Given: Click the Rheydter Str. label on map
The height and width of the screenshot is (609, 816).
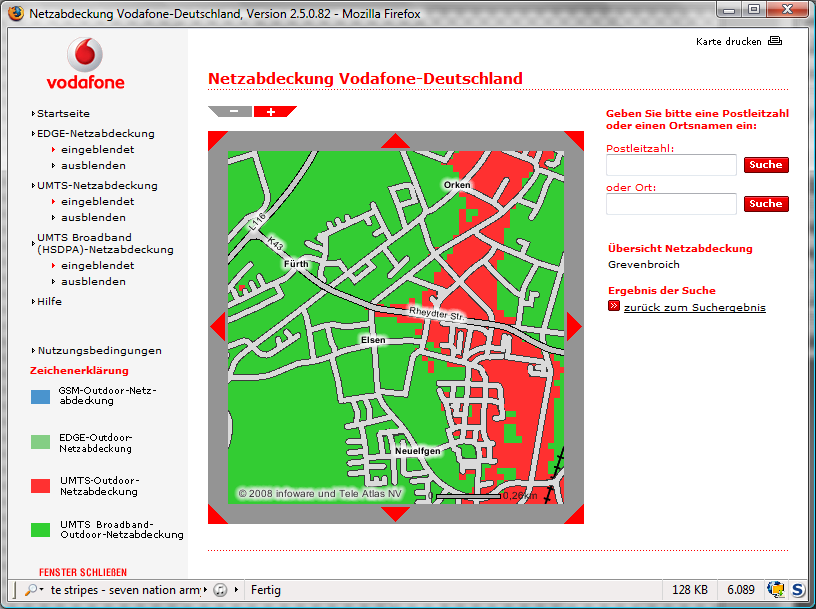Looking at the screenshot, I should (436, 313).
